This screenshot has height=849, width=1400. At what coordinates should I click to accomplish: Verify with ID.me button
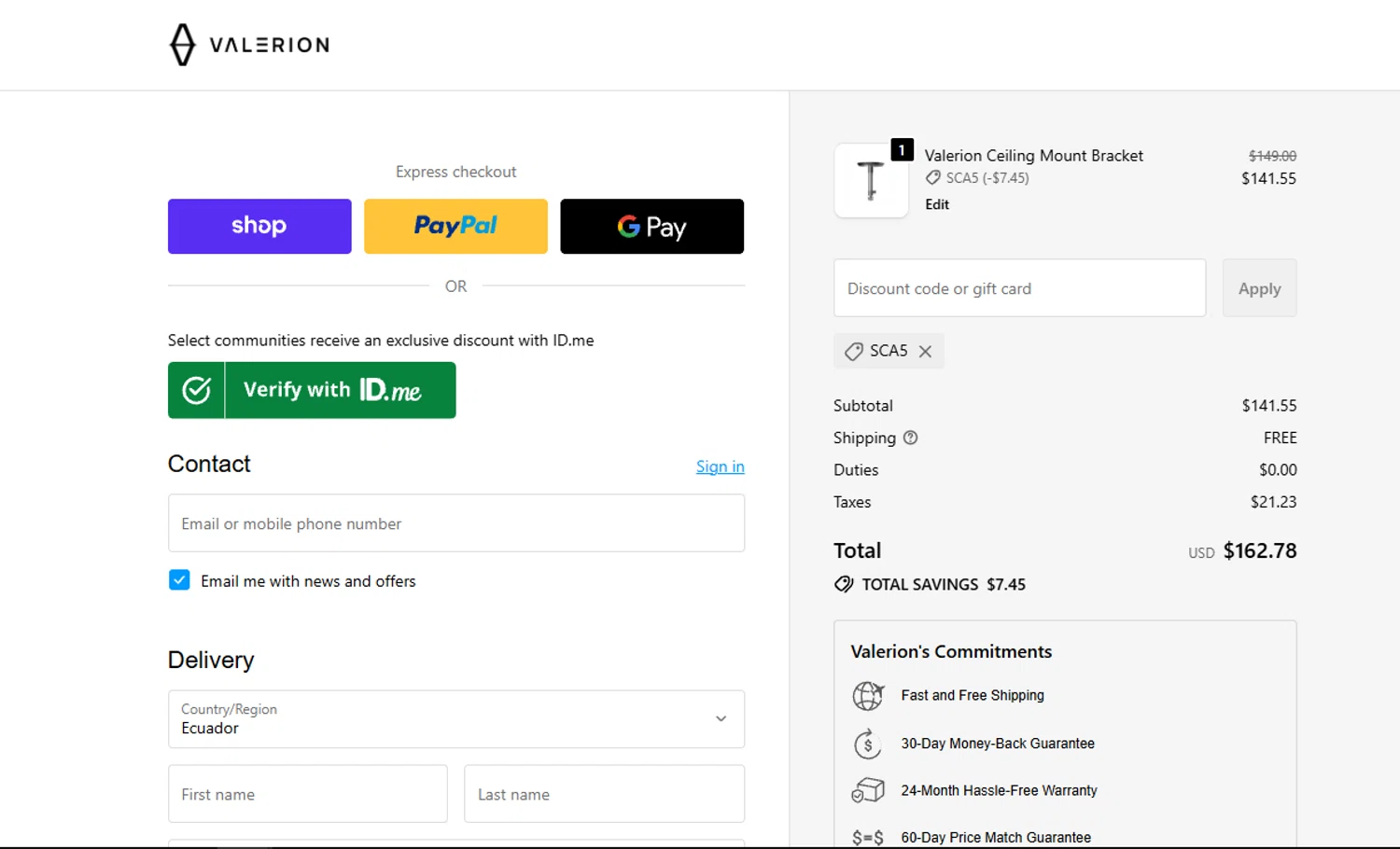[312, 390]
